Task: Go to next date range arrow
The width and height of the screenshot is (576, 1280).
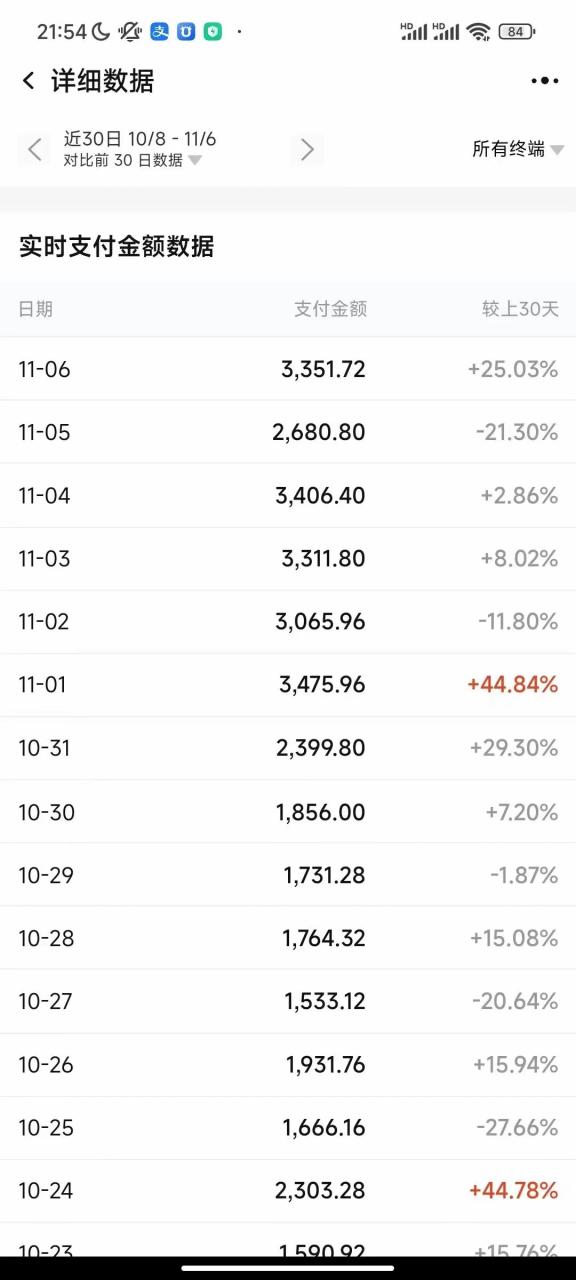Action: (307, 150)
